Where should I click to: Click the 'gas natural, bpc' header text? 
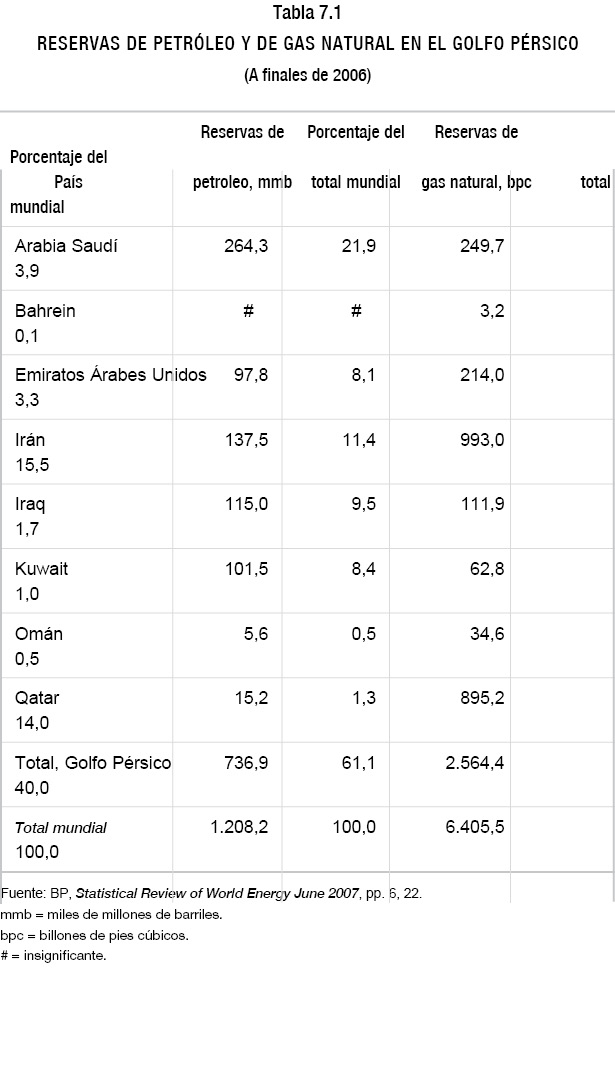point(476,182)
